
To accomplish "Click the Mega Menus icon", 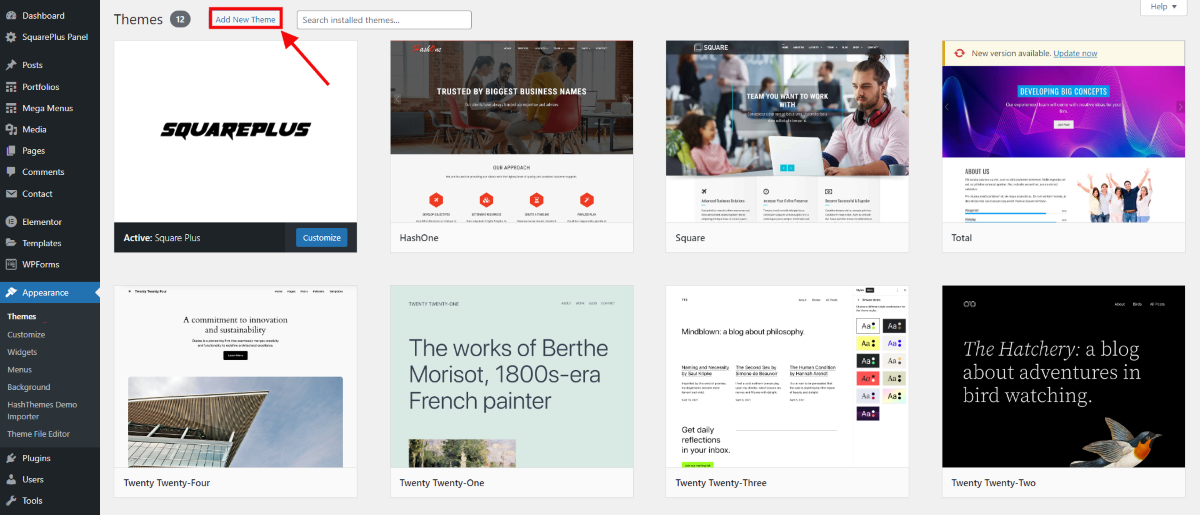I will (x=10, y=108).
